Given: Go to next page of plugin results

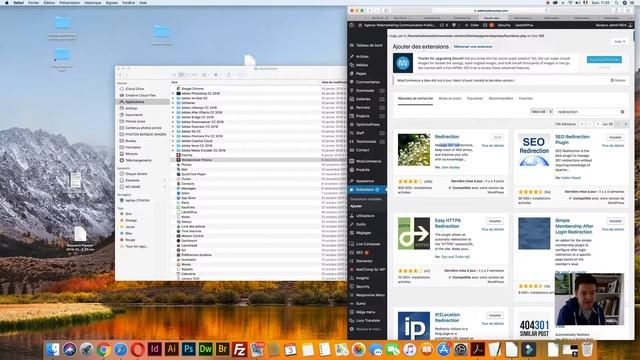Looking at the screenshot, I should tap(618, 124).
